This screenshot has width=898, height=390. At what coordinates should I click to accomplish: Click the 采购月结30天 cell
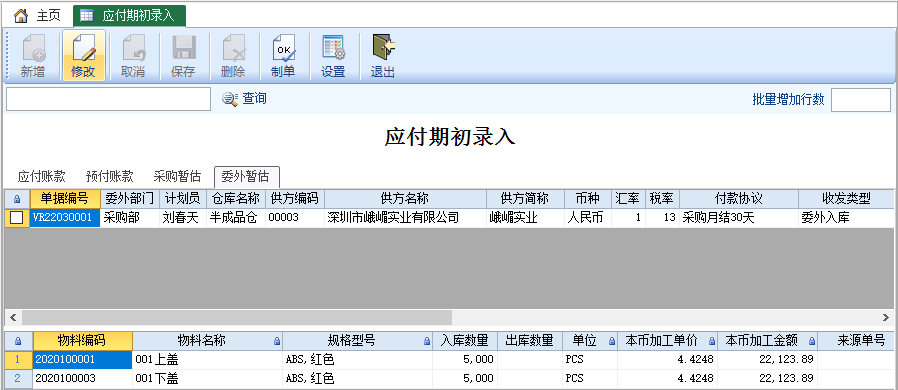[739, 218]
